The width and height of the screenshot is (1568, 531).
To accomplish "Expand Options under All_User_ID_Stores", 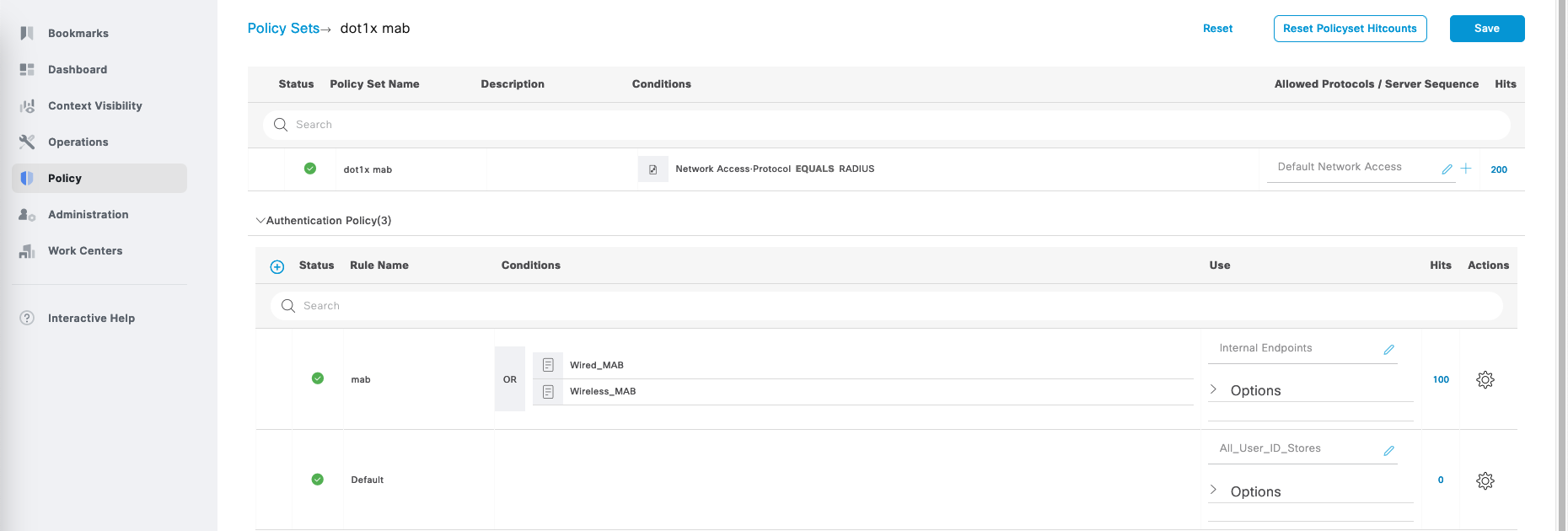I will click(1214, 491).
